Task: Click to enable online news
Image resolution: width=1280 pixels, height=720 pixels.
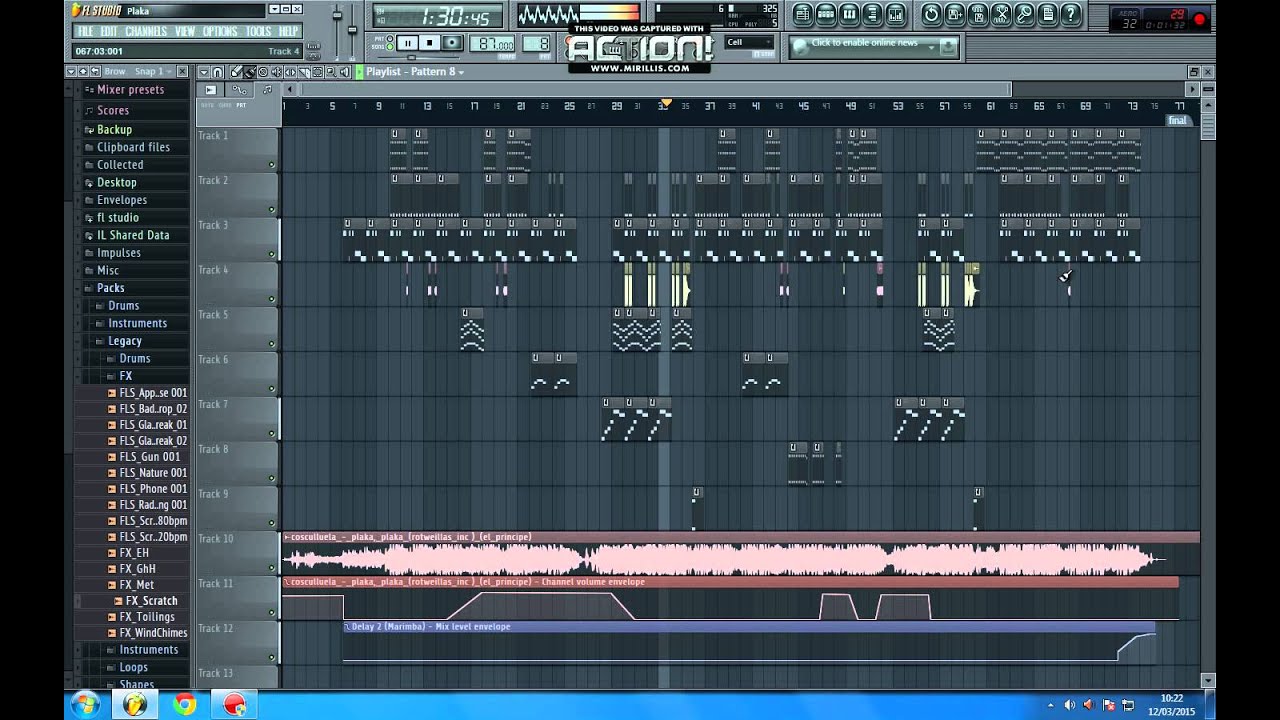Action: 864,43
